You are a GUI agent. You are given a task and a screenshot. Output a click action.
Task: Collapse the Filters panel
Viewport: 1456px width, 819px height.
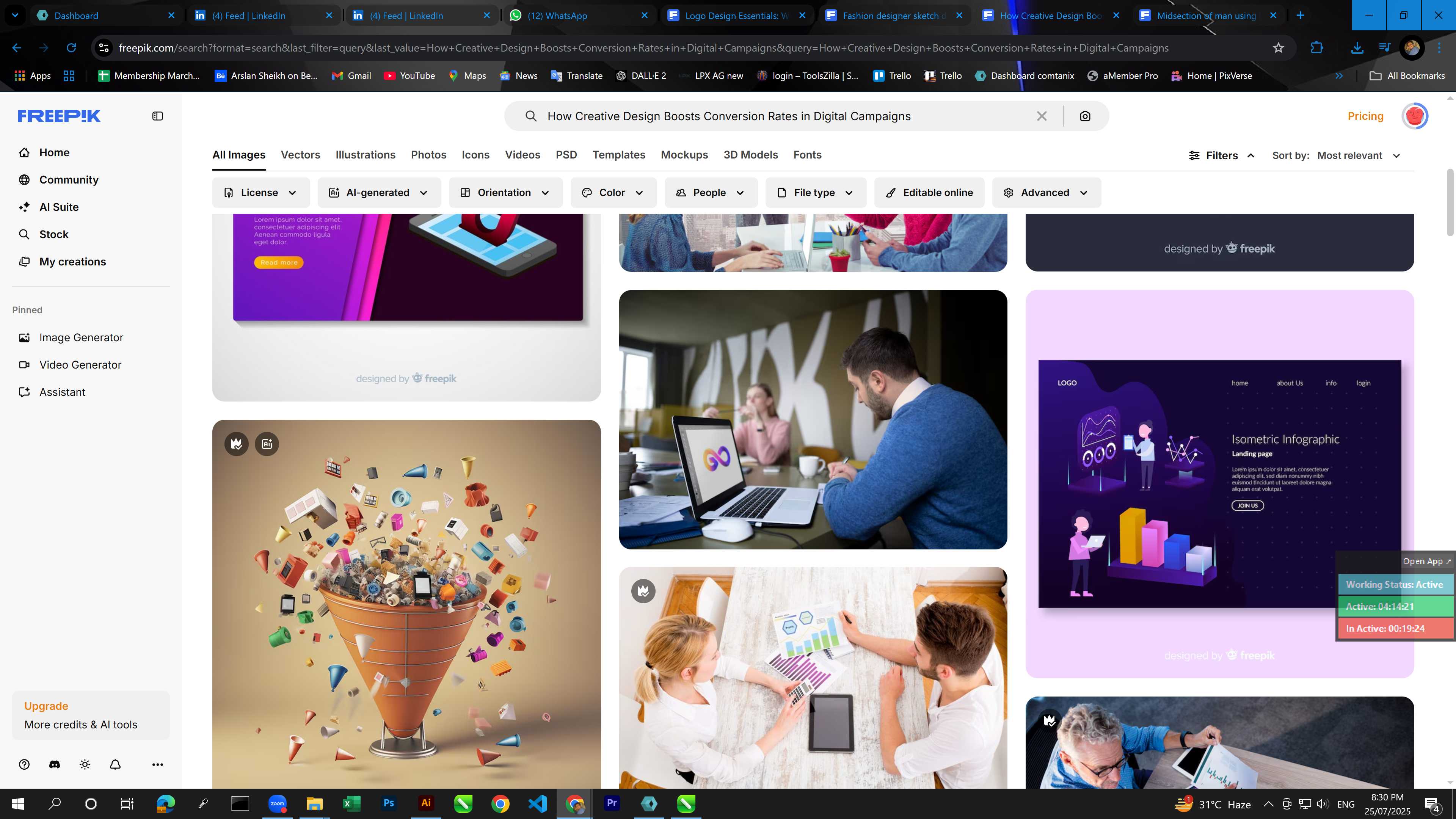point(1221,155)
